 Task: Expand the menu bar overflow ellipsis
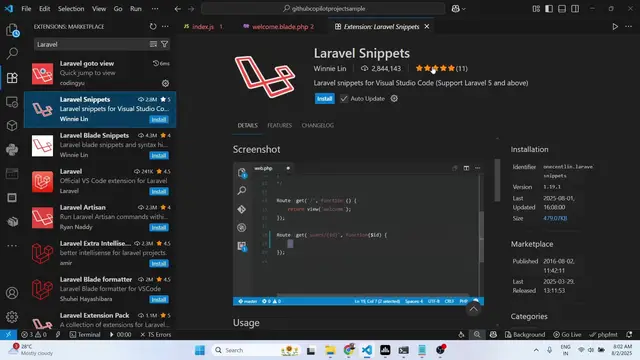click(155, 9)
